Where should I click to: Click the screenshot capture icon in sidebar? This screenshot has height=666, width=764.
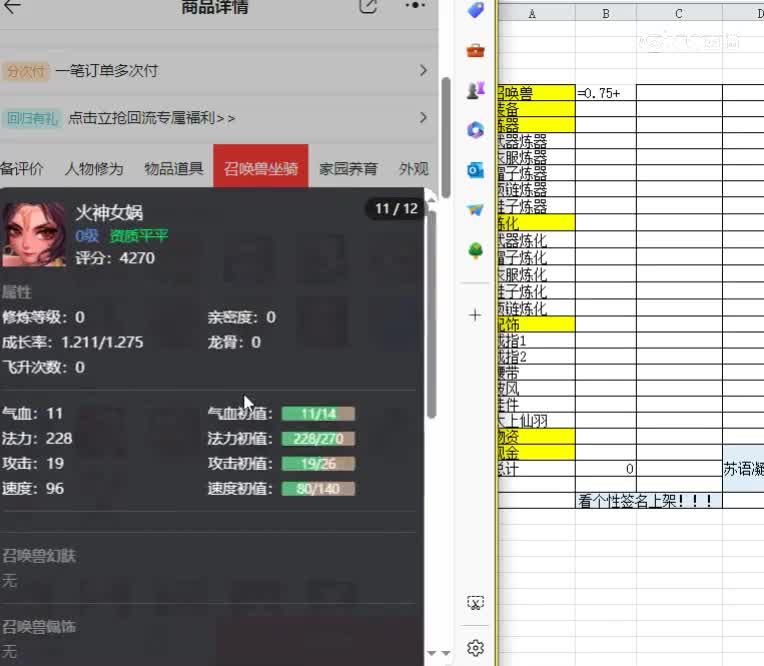pyautogui.click(x=476, y=603)
